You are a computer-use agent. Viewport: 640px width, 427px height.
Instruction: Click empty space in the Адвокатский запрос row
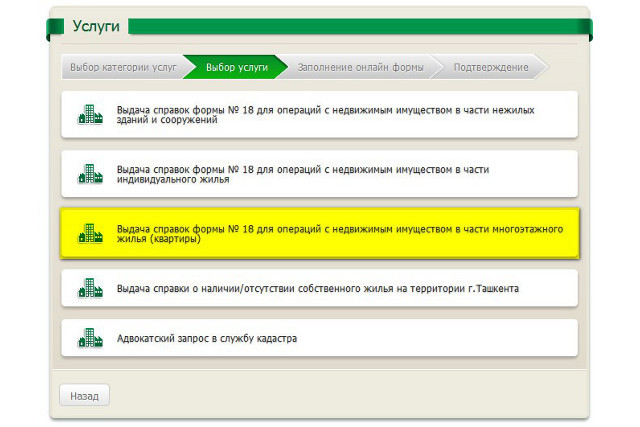coord(450,339)
